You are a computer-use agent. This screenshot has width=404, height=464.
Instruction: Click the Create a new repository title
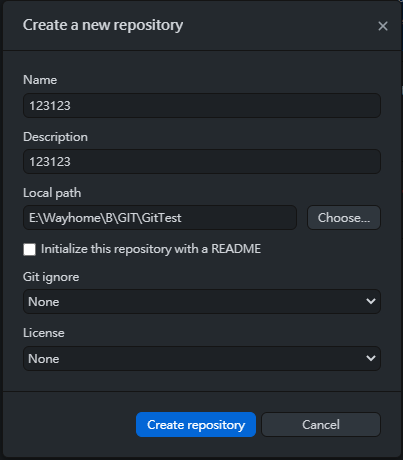click(x=103, y=25)
